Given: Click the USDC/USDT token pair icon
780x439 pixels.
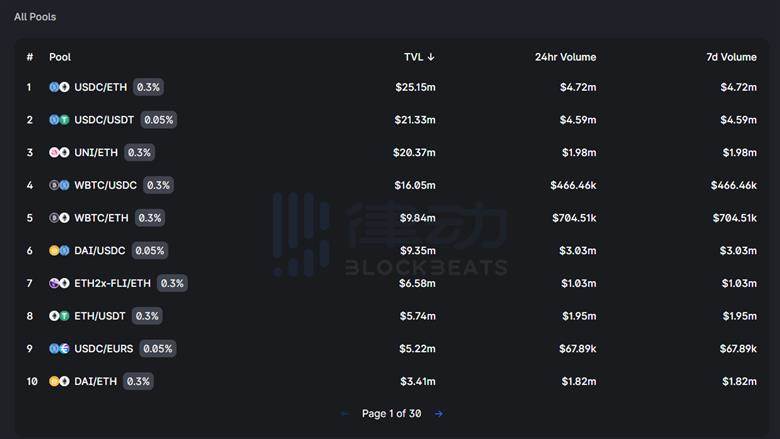Looking at the screenshot, I should tap(59, 120).
